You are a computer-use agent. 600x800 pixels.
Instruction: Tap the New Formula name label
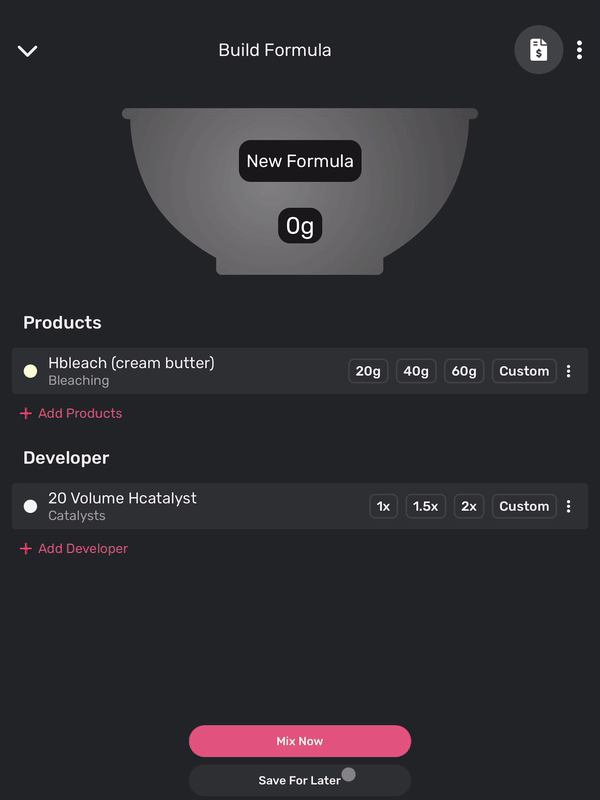(x=300, y=161)
